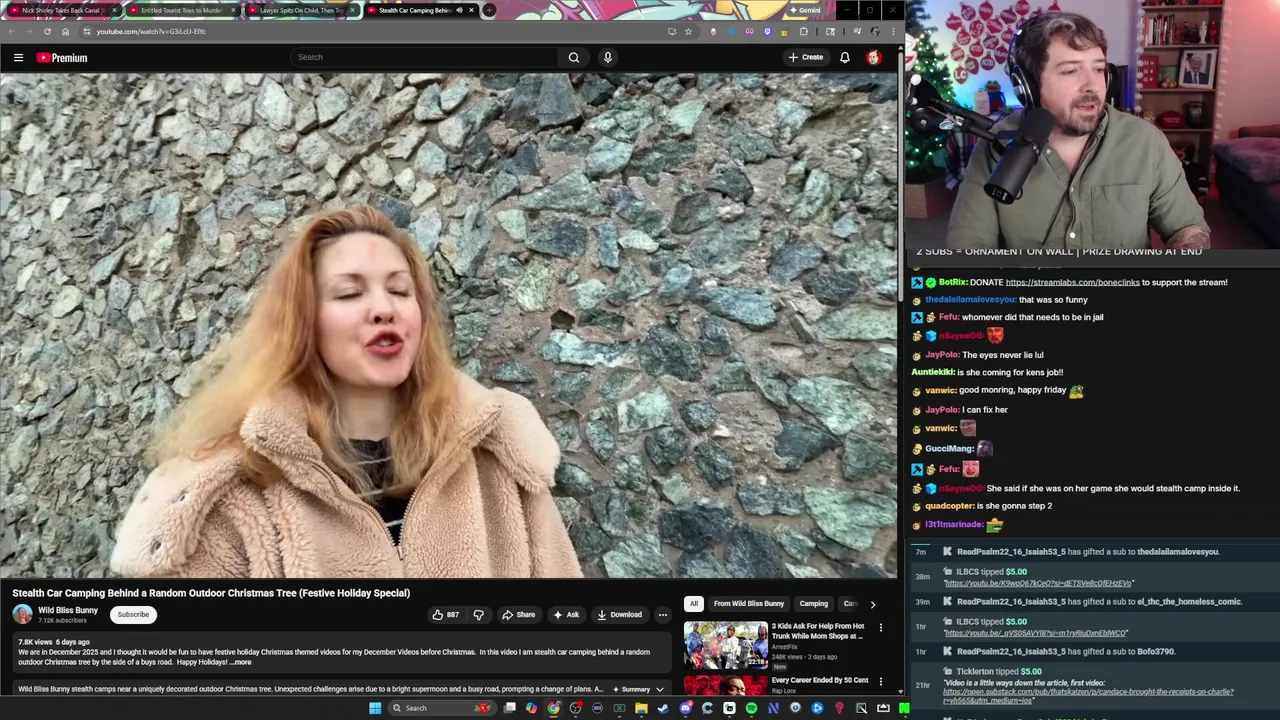Open Tickleton's open.substack.com link
Viewport: 1280px width, 720px height.
pos(1088,696)
